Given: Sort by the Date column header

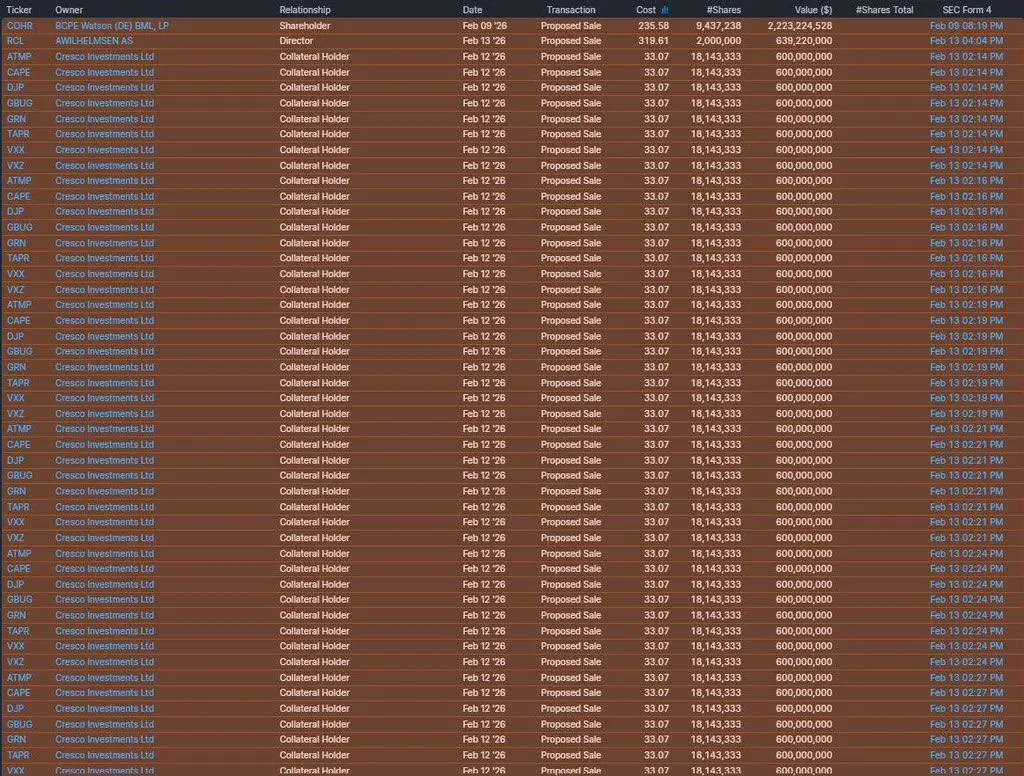Looking at the screenshot, I should (472, 10).
